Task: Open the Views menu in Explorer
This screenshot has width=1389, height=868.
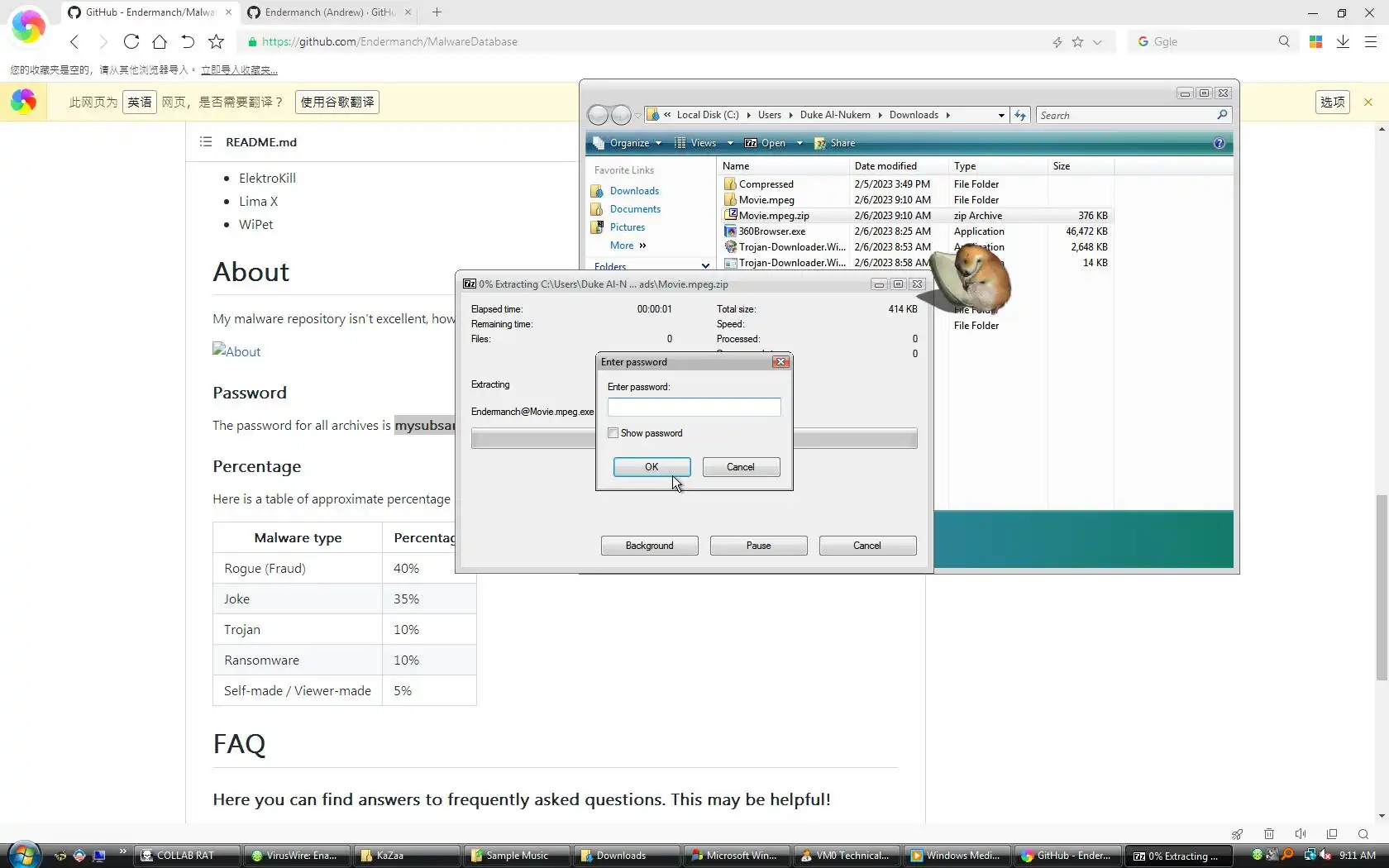Action: click(704, 143)
